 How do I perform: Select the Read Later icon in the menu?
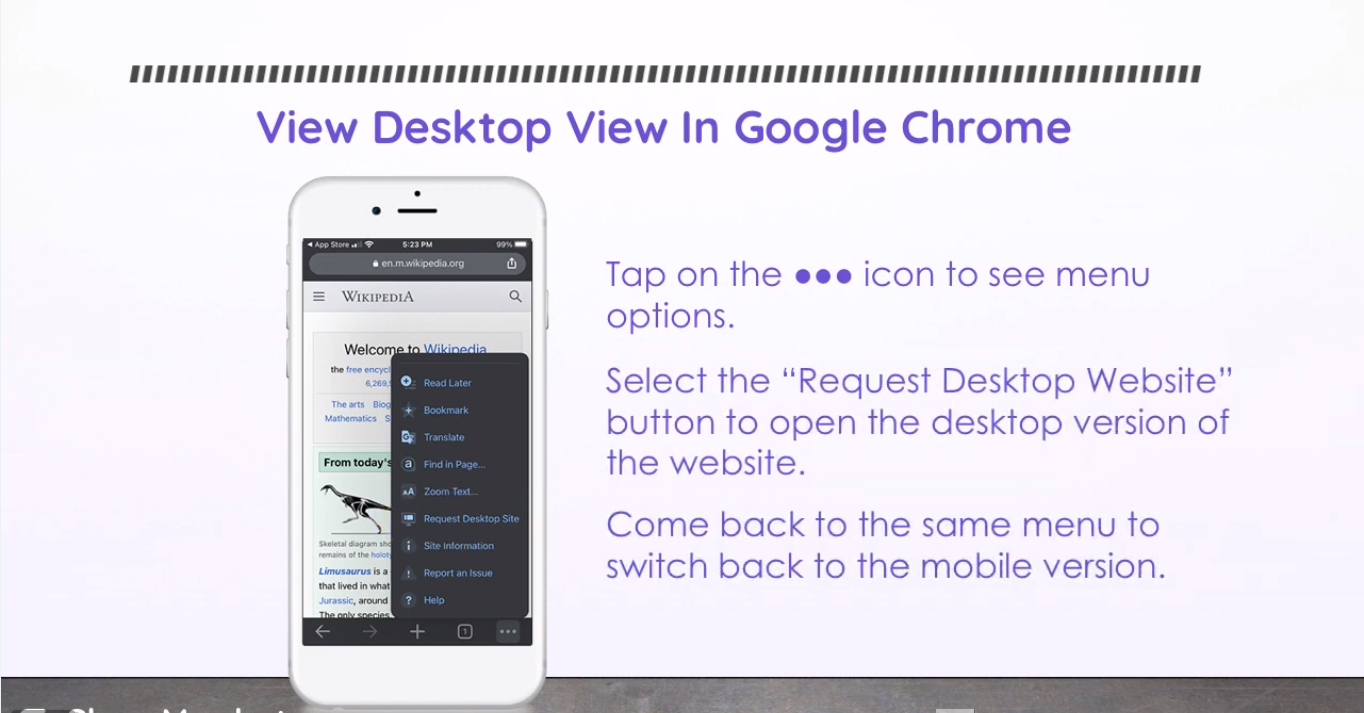click(x=408, y=382)
